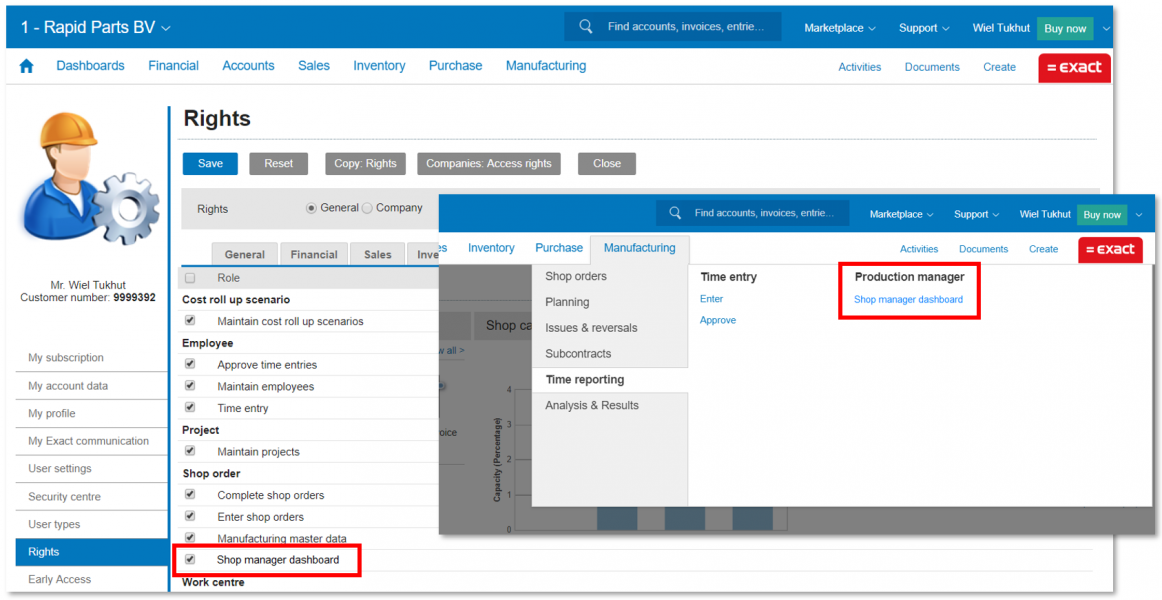Click the Exact logo in front window
The width and height of the screenshot is (1162, 600).
(1110, 249)
